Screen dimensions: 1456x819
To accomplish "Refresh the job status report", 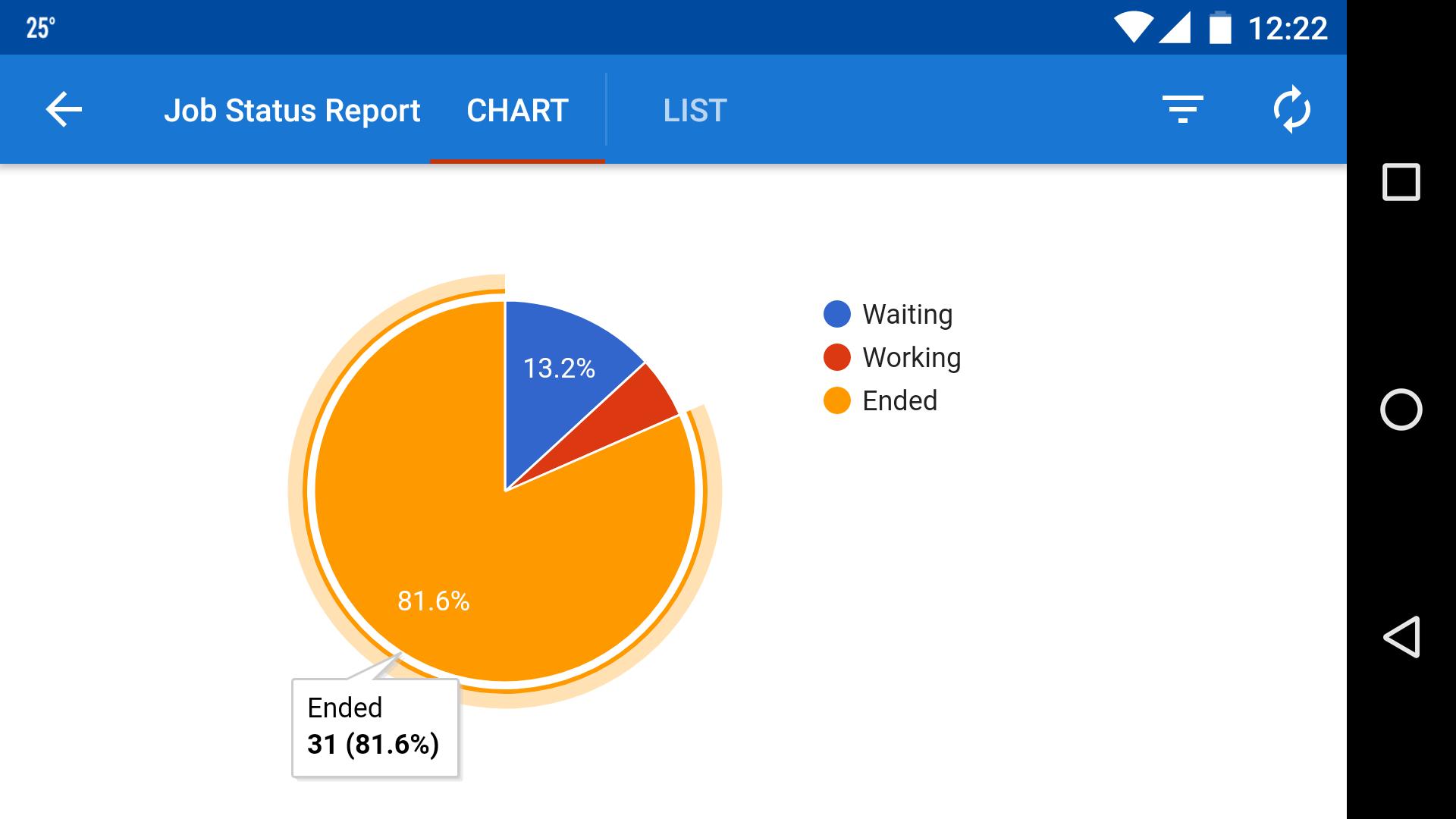I will click(x=1291, y=110).
